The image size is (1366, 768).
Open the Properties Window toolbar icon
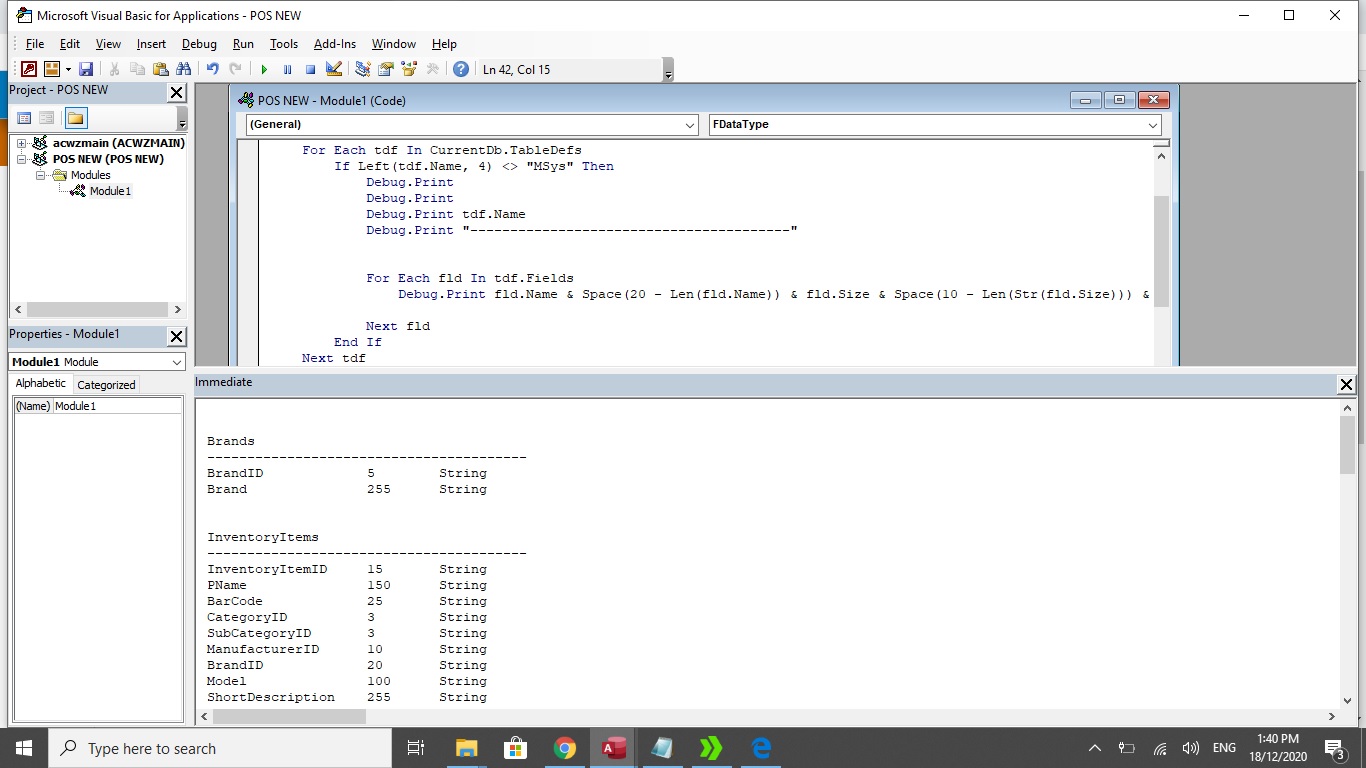[386, 68]
